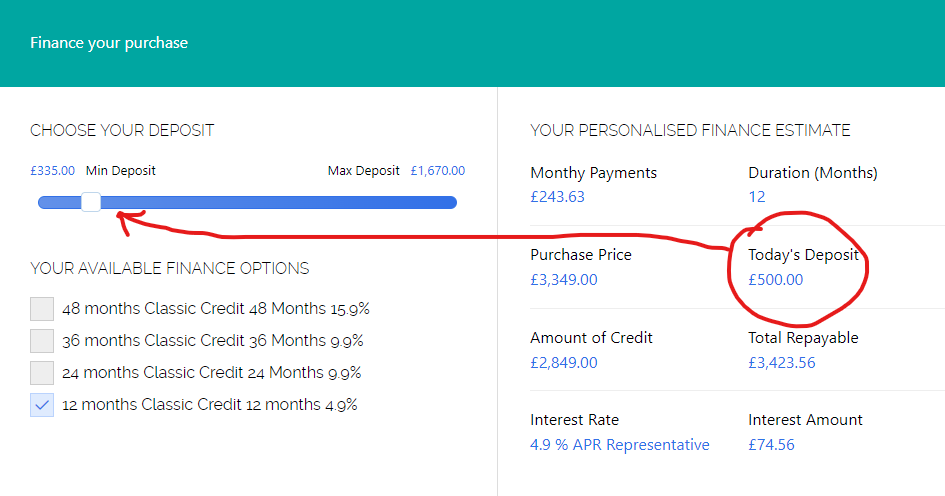This screenshot has width=945, height=496.
Task: Tick the 36 months Classic Credit checkbox
Action: 42,341
